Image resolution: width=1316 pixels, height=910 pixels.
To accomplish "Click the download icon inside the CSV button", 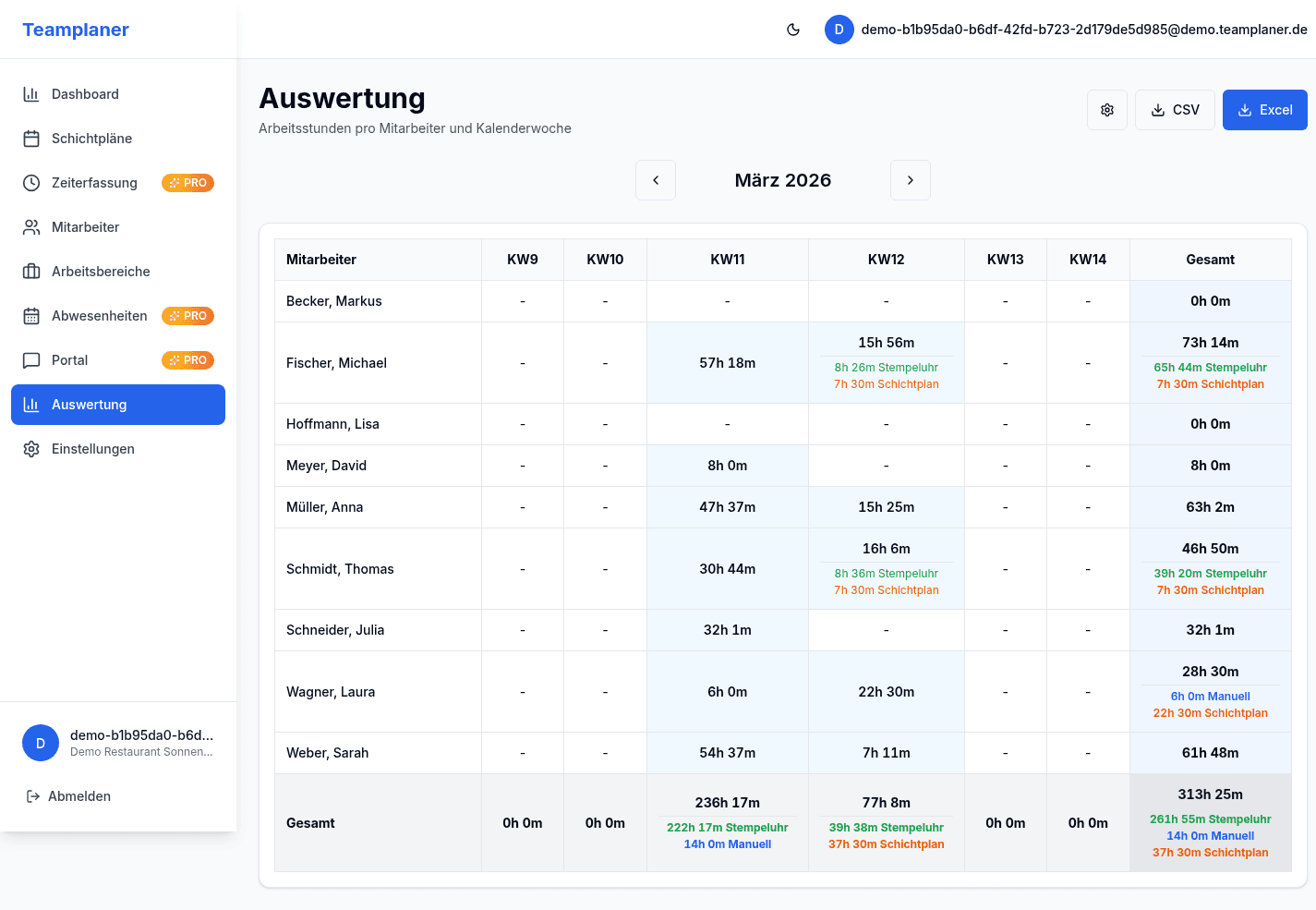I will click(x=1158, y=109).
